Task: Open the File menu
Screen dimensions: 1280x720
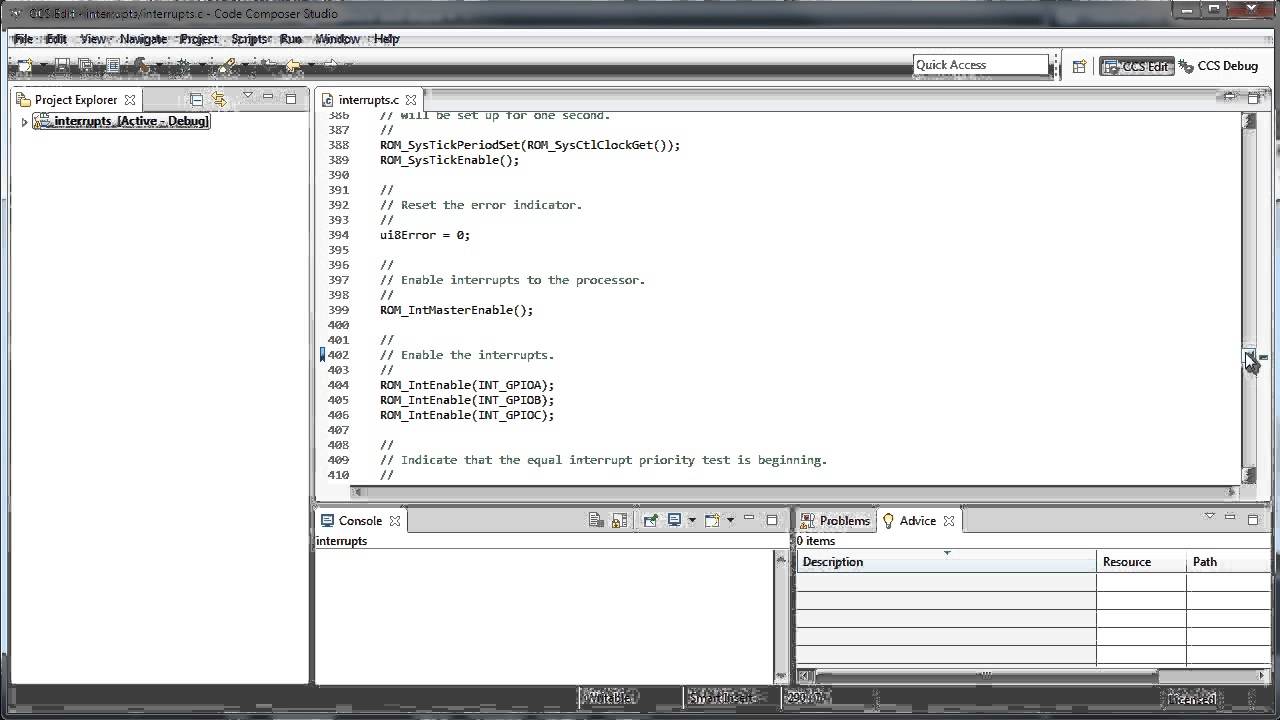Action: point(23,39)
